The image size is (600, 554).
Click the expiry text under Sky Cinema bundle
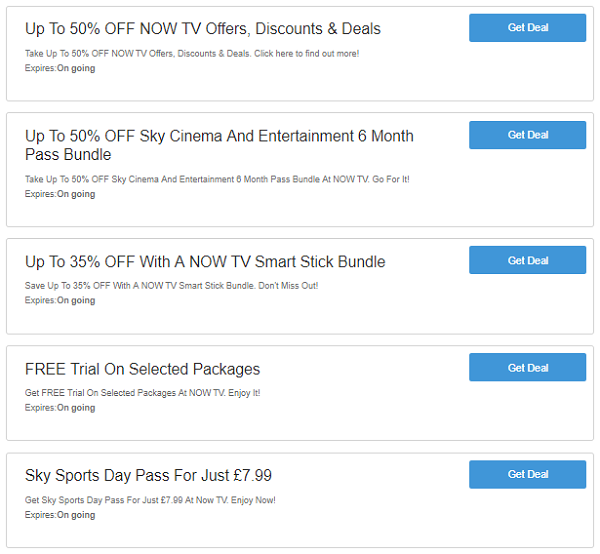click(x=60, y=194)
